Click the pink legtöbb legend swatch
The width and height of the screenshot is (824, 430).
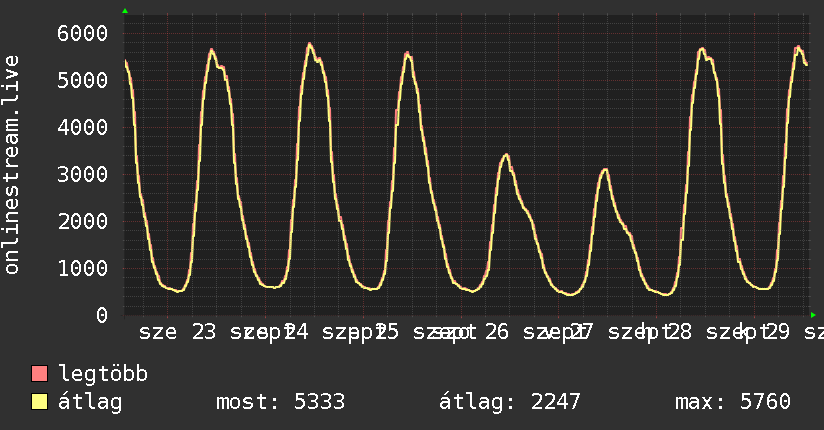point(40,373)
